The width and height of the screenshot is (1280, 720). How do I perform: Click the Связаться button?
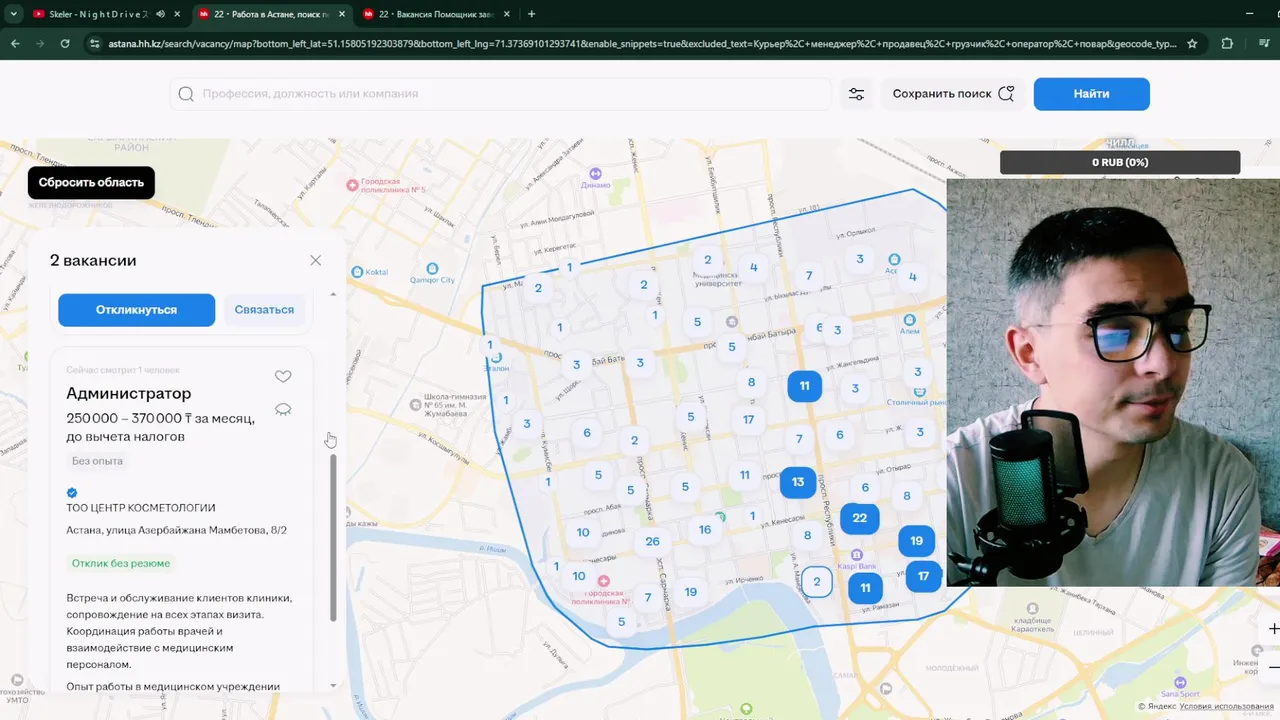pos(264,310)
